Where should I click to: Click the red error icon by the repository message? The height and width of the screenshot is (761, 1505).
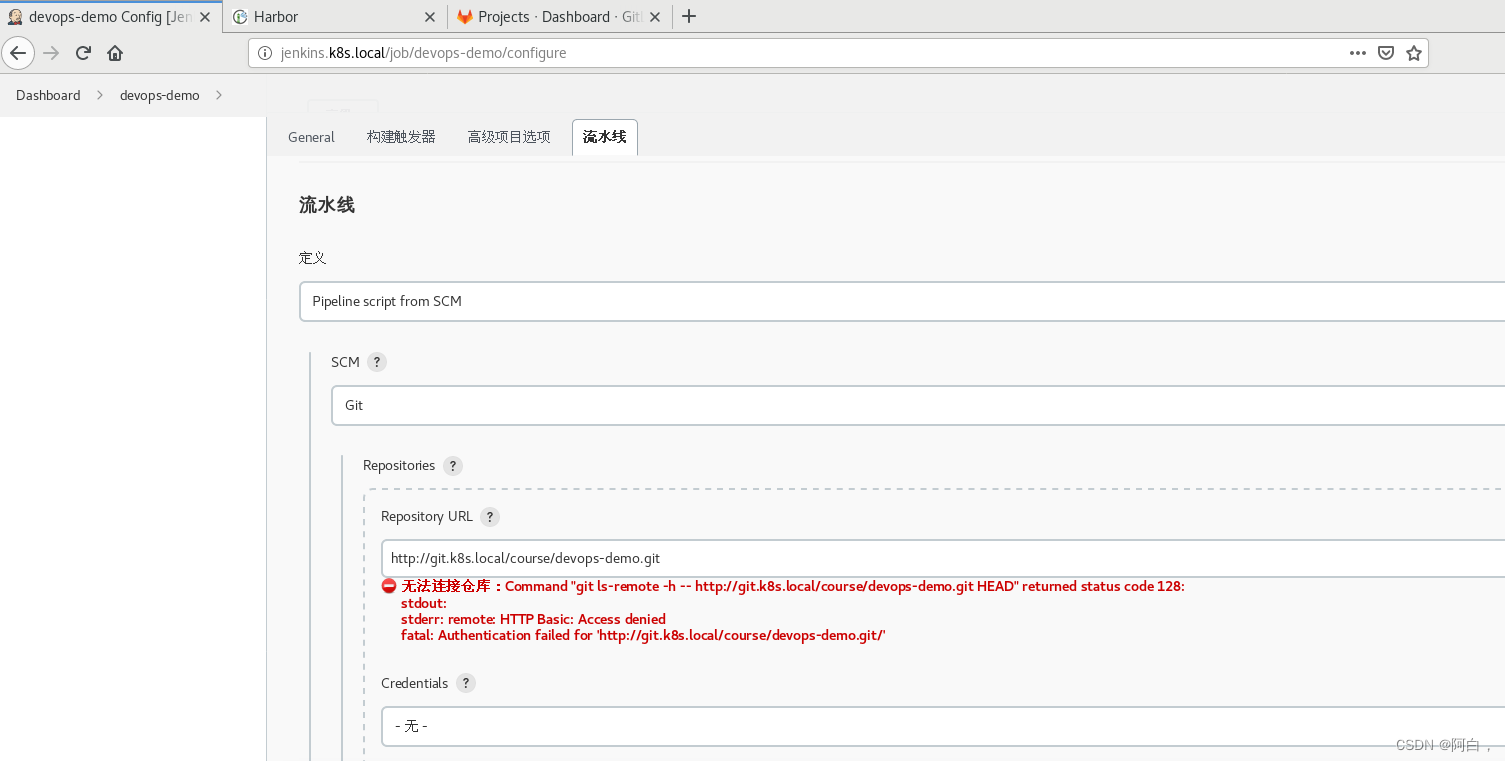(389, 586)
